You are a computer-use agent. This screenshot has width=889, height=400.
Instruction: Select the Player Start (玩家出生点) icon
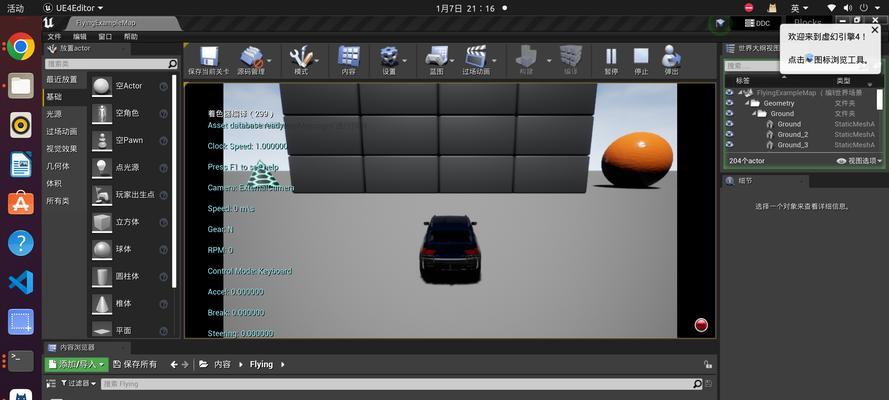[102, 195]
